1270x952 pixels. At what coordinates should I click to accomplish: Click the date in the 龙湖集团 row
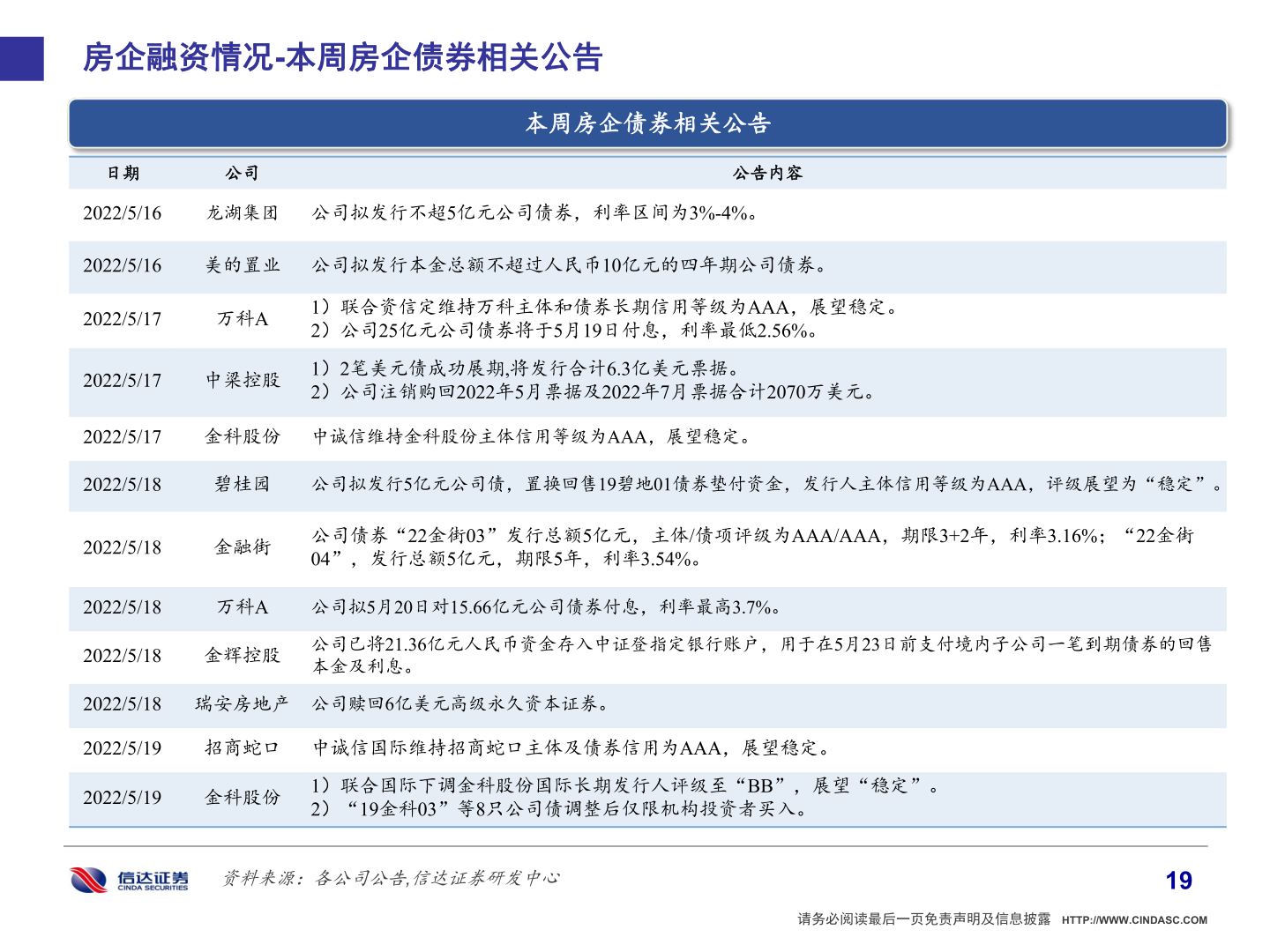pos(123,213)
